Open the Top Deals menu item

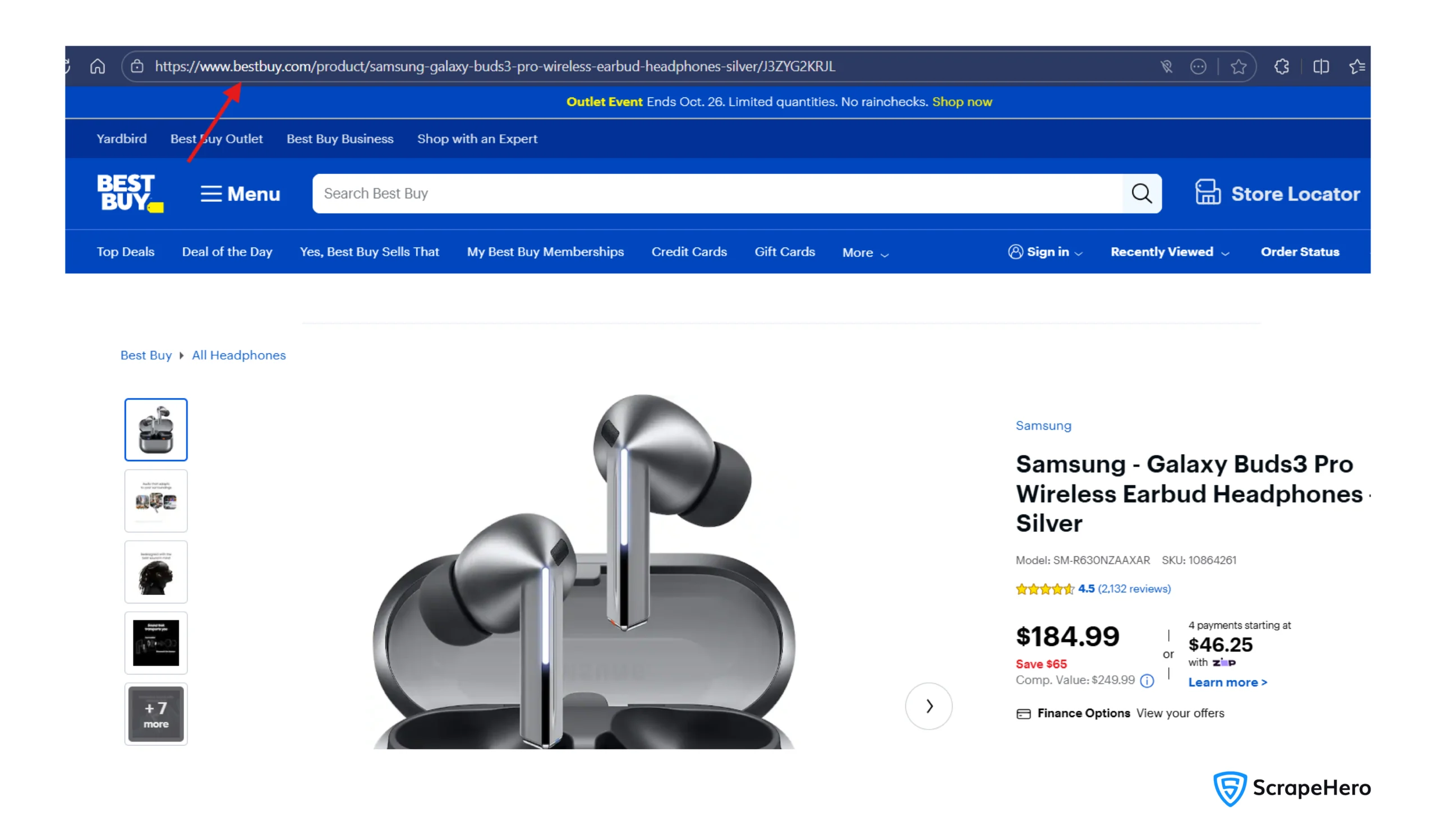coord(125,252)
